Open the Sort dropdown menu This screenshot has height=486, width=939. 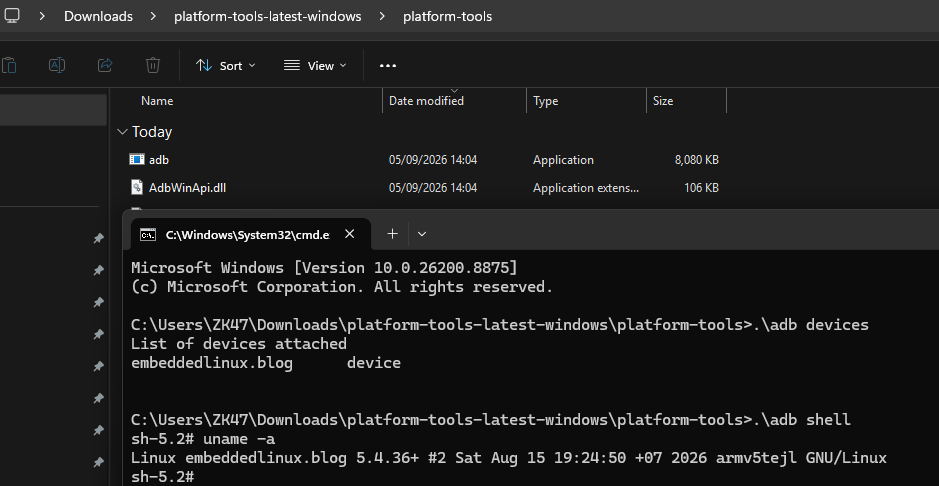226,66
